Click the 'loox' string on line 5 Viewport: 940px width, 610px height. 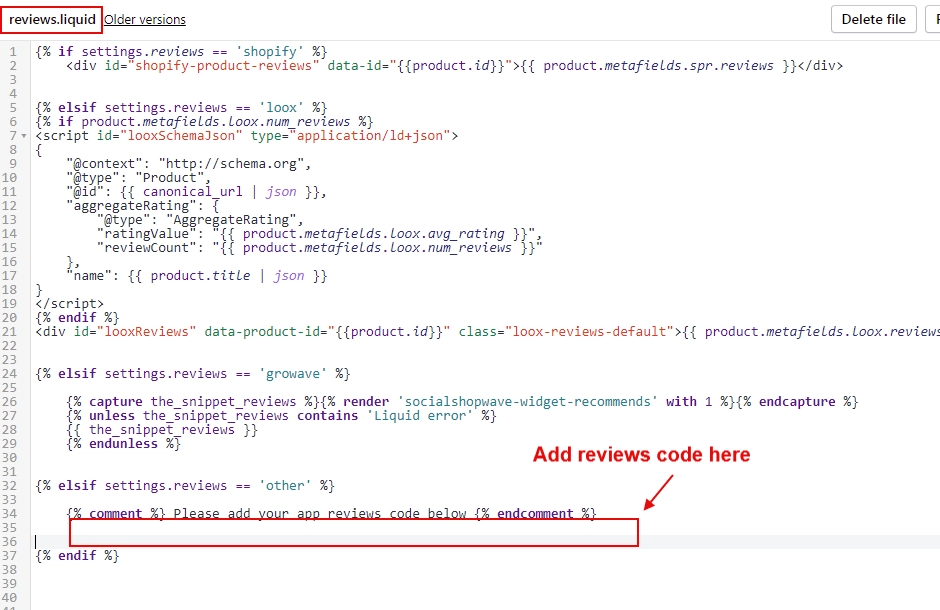coord(281,108)
